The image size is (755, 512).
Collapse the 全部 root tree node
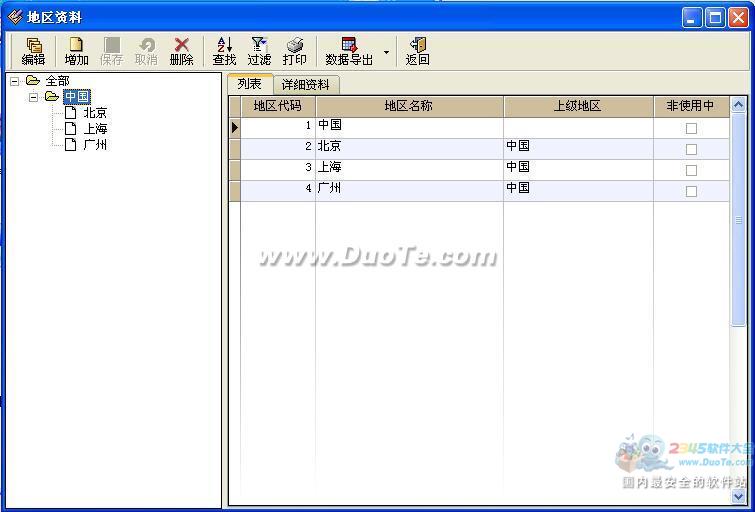[15, 81]
